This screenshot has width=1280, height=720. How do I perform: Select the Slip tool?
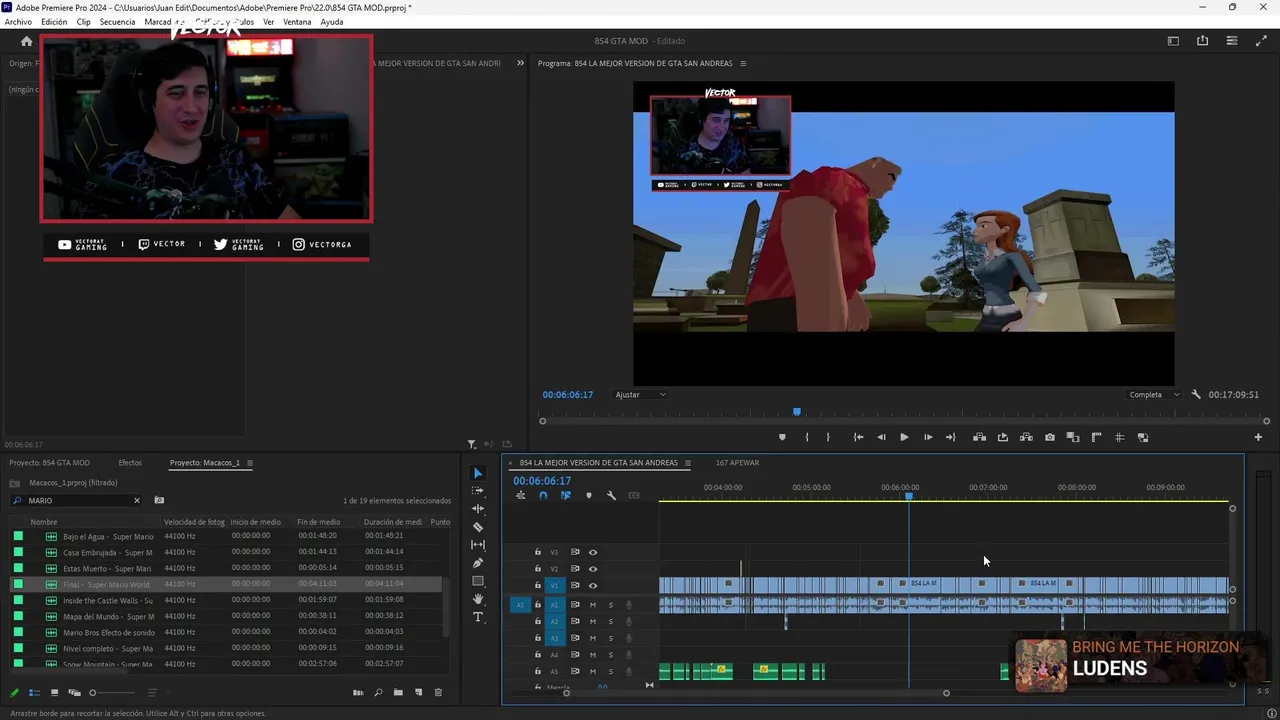[478, 545]
